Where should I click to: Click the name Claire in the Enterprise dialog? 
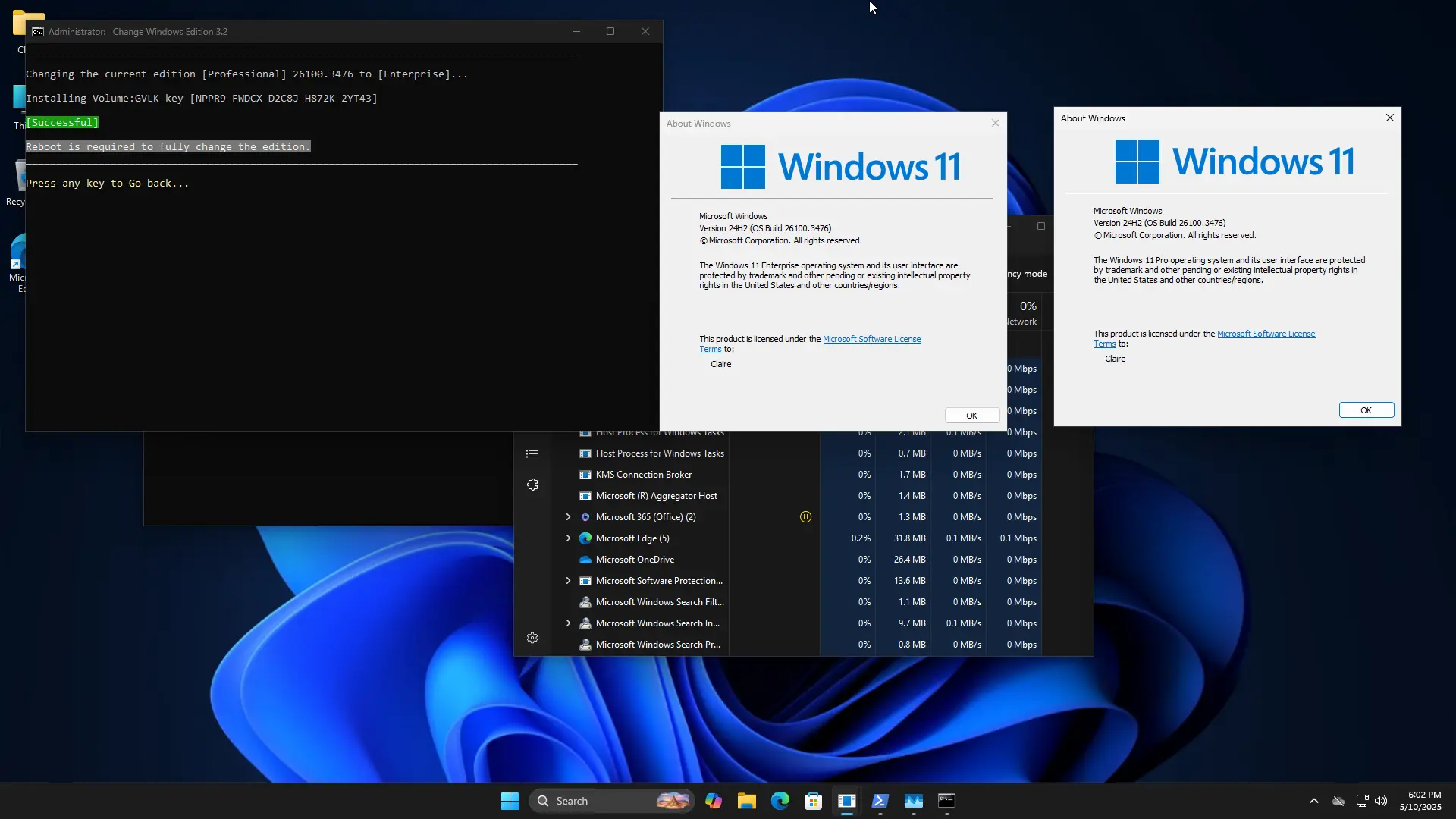[721, 365]
